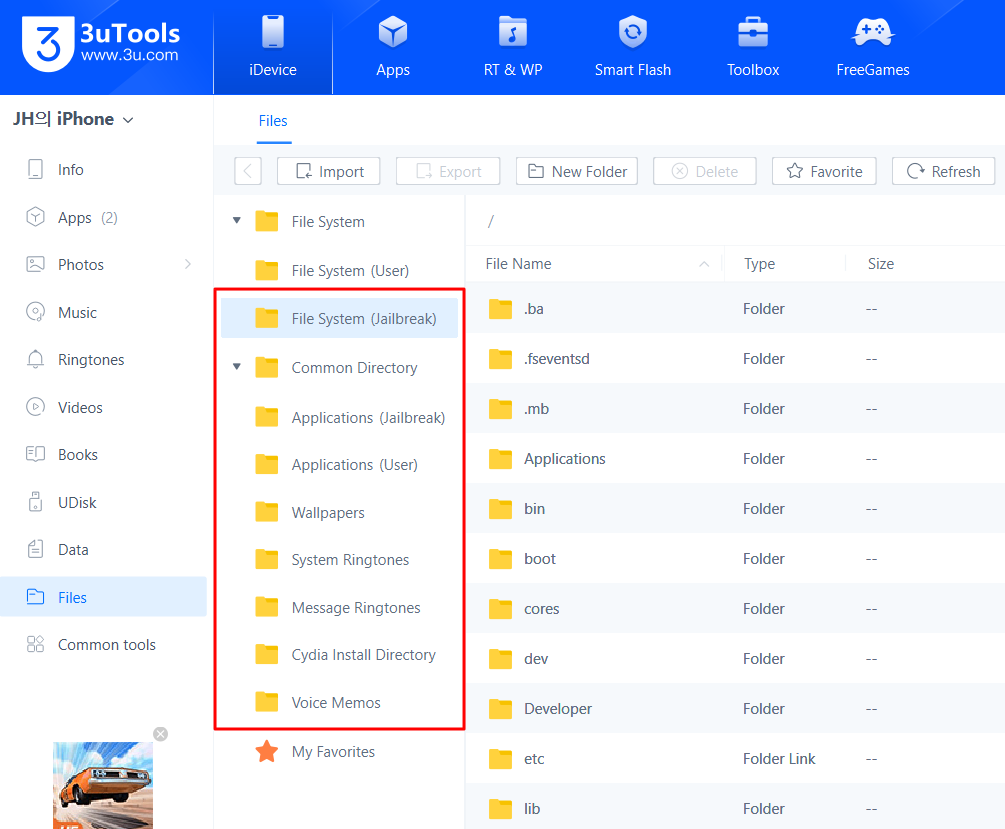Select File System (Jailbreak) tree item

pos(339,319)
